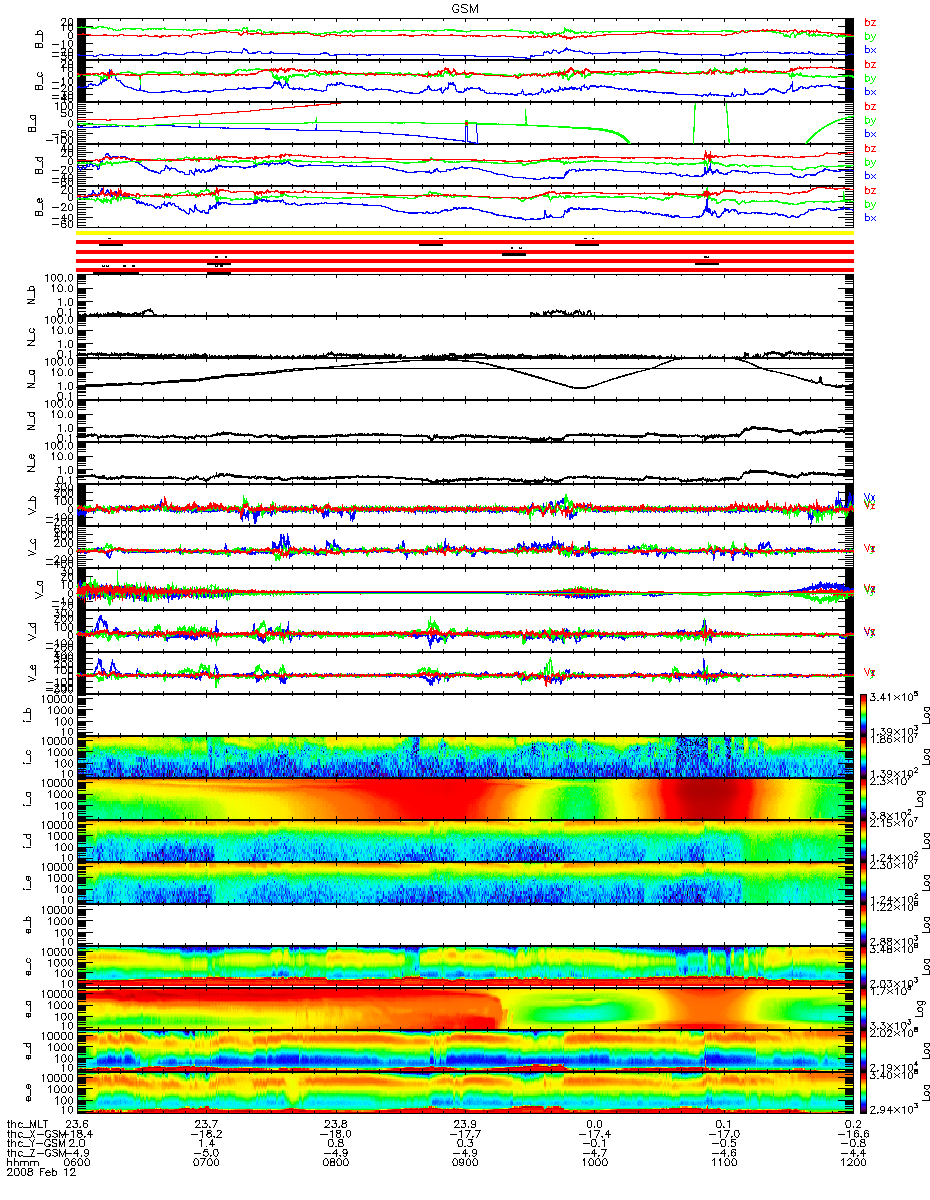930x1200 pixels.
Task: Click the X-GSM value -16.6
Action: coord(852,1134)
